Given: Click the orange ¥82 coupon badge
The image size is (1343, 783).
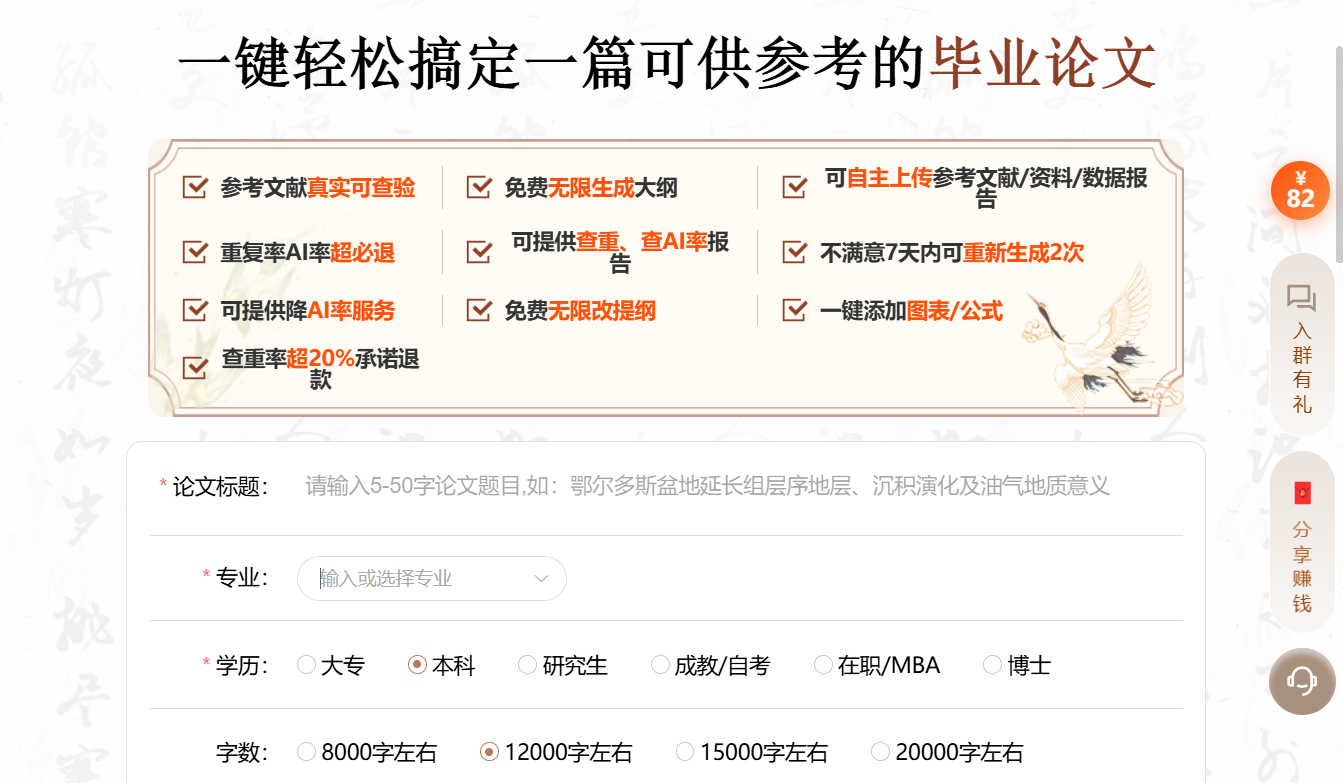Looking at the screenshot, I should point(1300,190).
